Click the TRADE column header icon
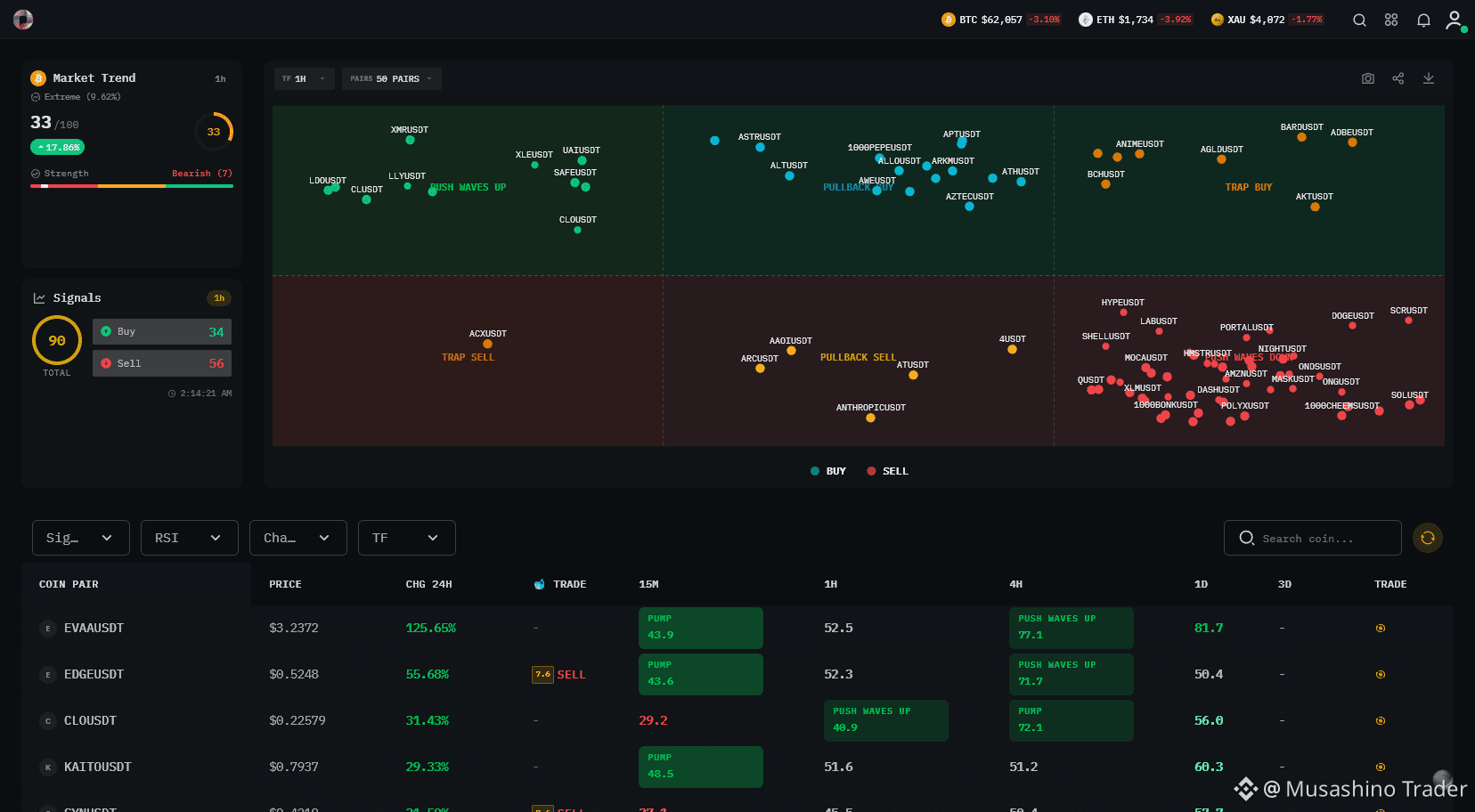 point(539,584)
